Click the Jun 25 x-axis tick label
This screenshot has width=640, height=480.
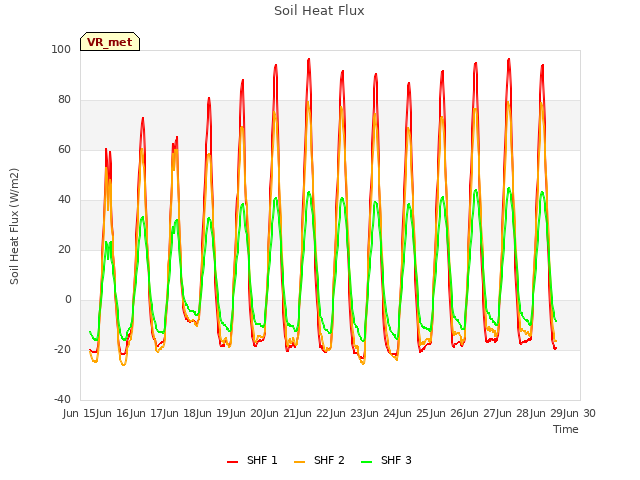click(x=414, y=413)
